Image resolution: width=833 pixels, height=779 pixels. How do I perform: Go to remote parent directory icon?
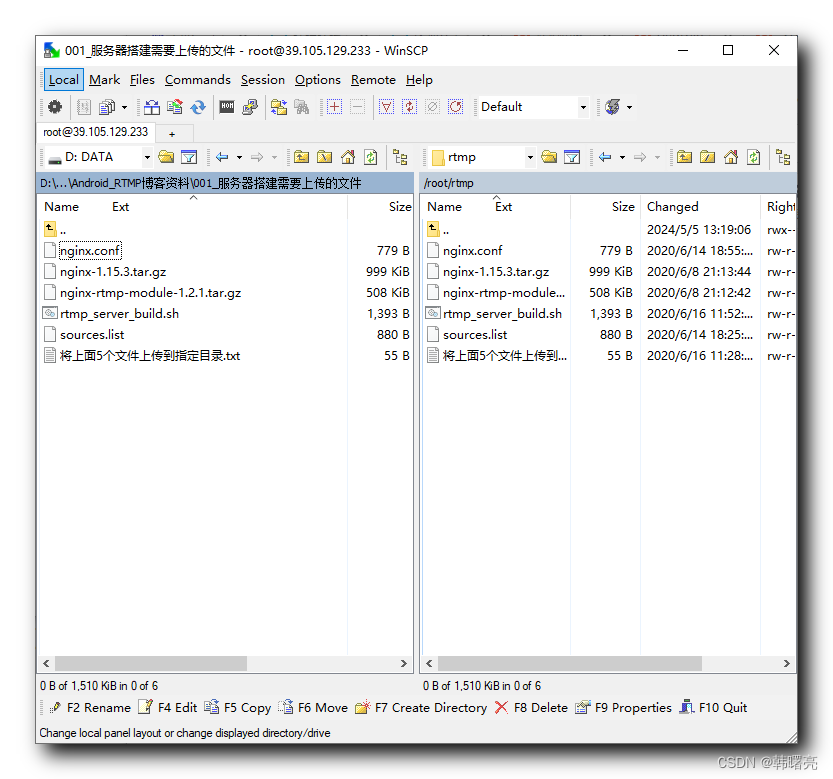coord(684,157)
